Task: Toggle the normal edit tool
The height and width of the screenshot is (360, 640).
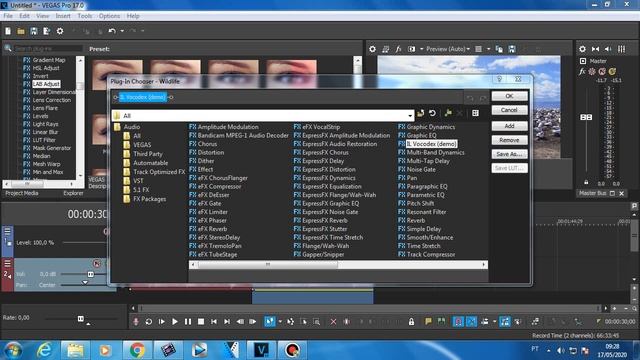Action: pos(269,322)
